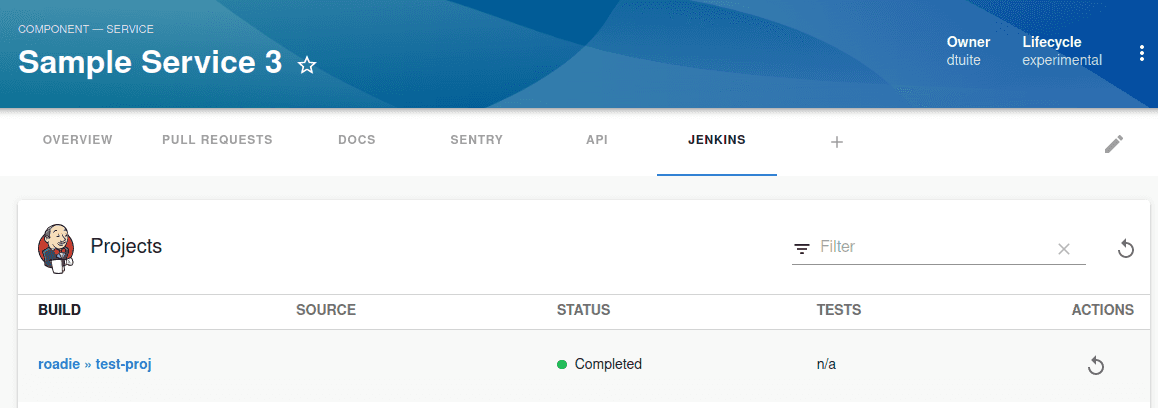Go to the Docs tab
1158x408 pixels.
pos(357,140)
